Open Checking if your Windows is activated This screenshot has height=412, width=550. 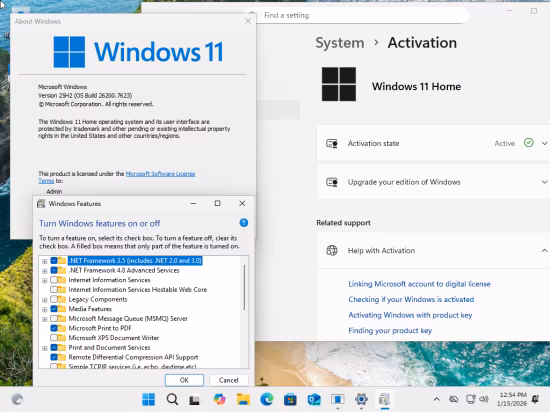411,299
